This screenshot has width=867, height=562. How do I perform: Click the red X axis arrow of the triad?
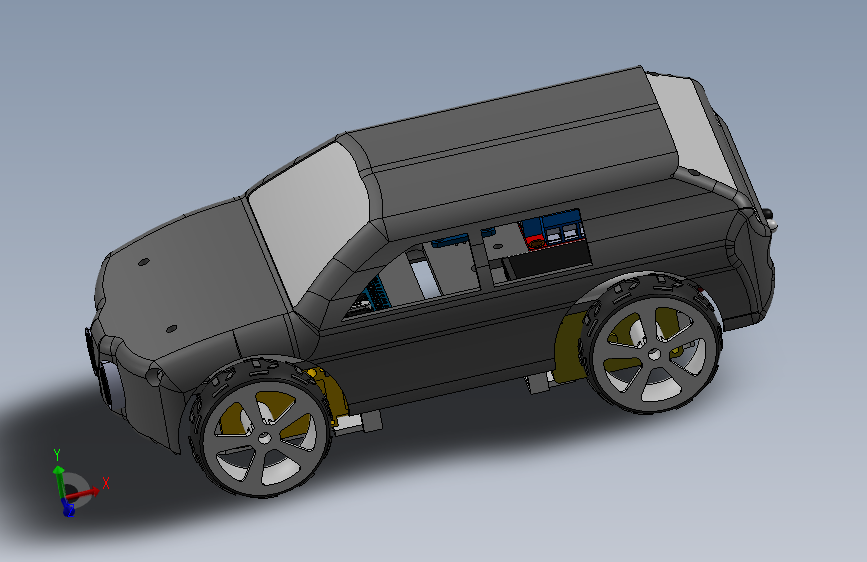click(85, 492)
